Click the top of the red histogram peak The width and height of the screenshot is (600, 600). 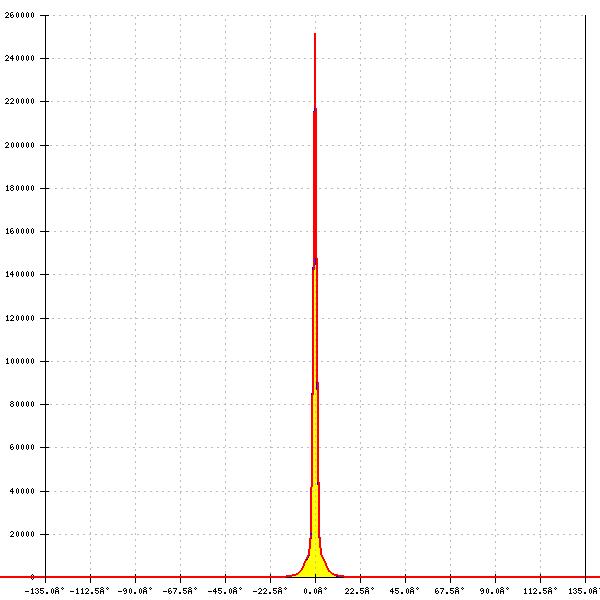315,35
